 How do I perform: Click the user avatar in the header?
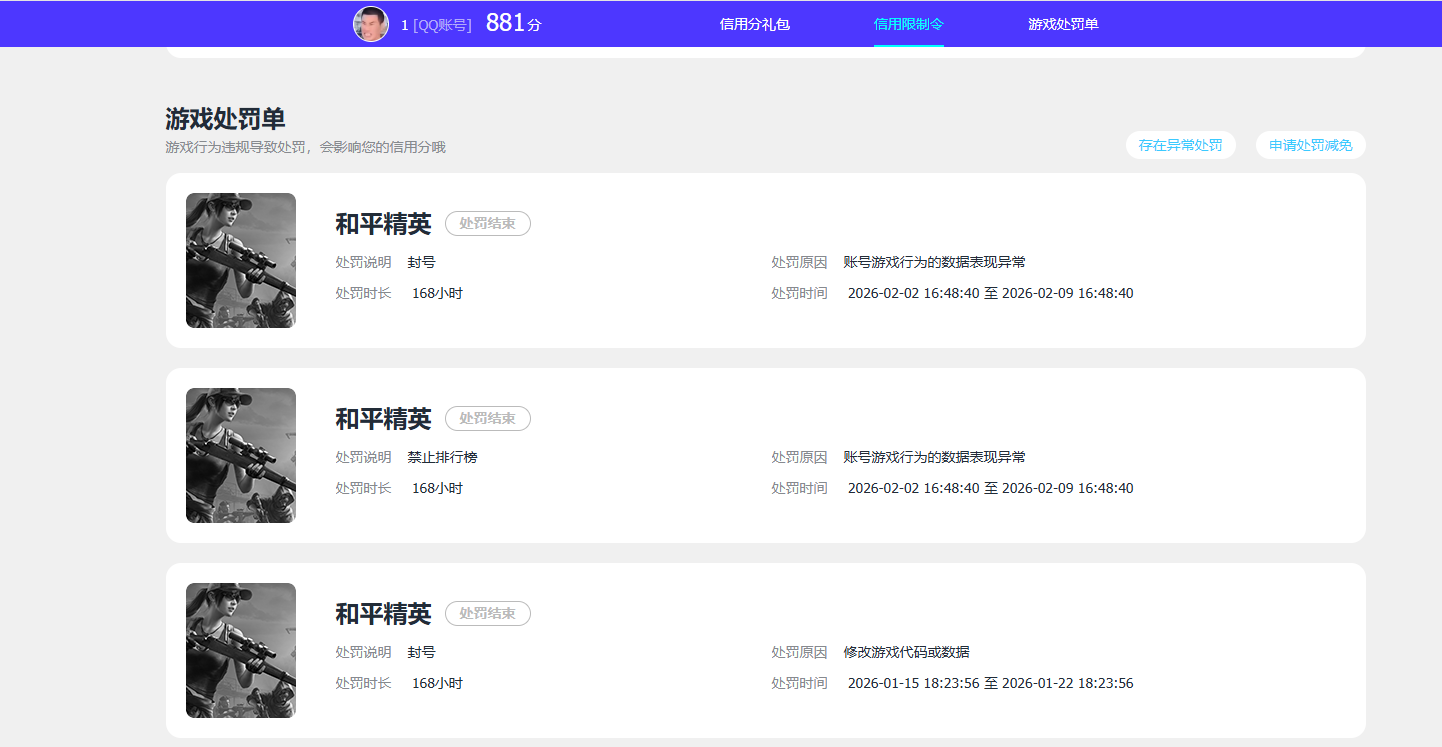tap(371, 24)
